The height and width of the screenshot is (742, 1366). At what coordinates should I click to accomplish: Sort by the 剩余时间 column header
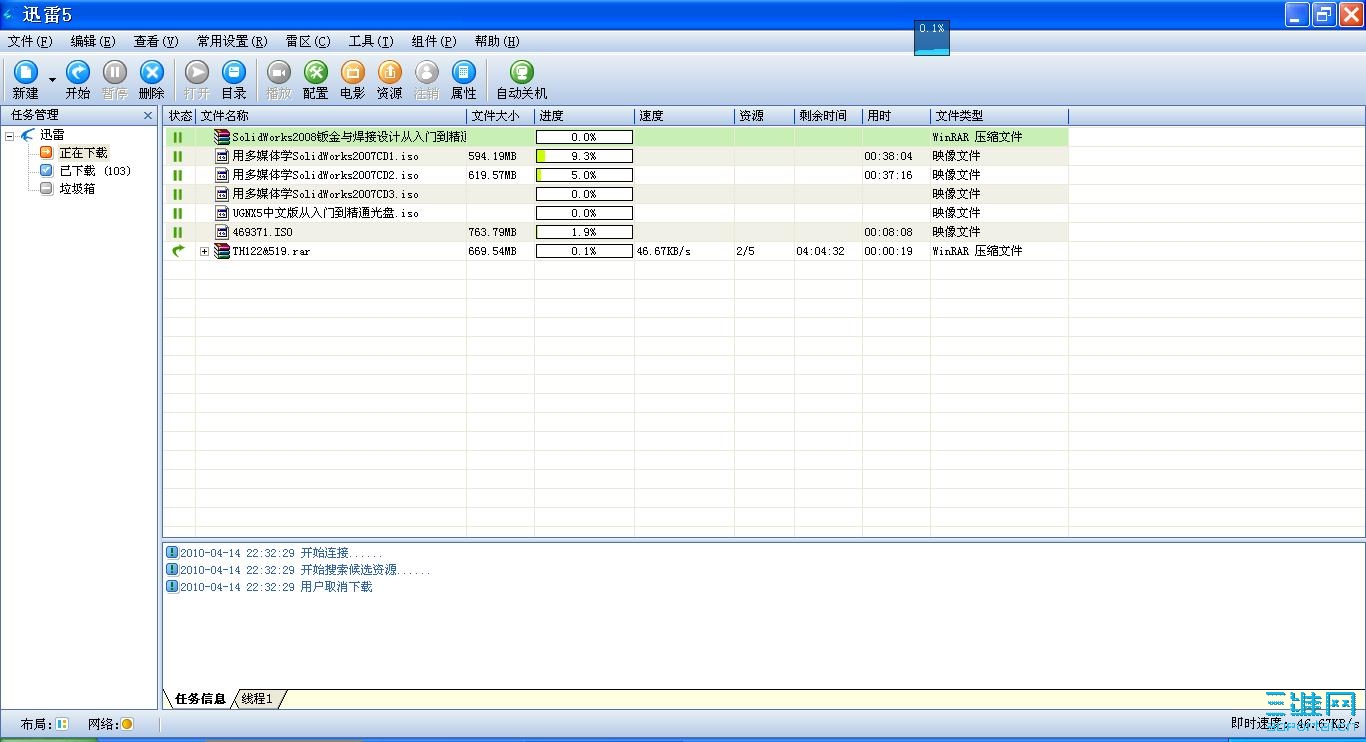pos(828,116)
